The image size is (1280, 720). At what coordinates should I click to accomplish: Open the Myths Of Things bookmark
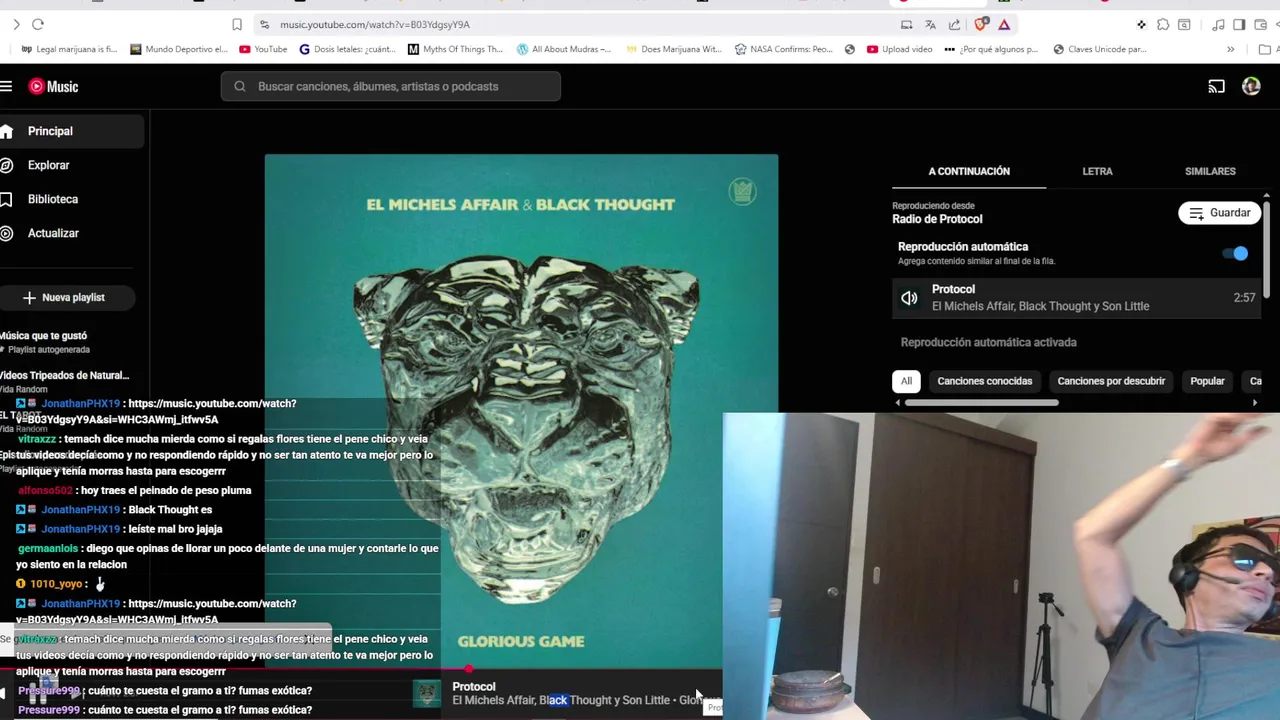(x=455, y=49)
